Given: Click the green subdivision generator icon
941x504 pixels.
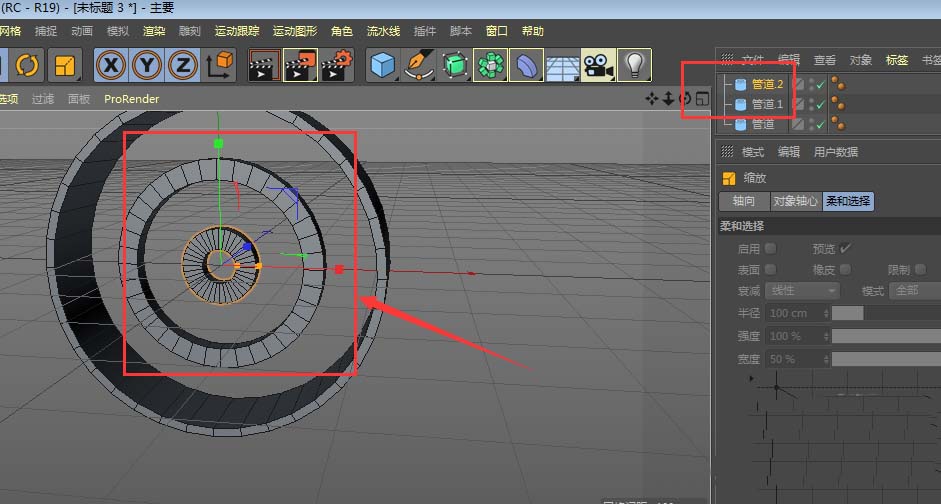Looking at the screenshot, I should [455, 65].
